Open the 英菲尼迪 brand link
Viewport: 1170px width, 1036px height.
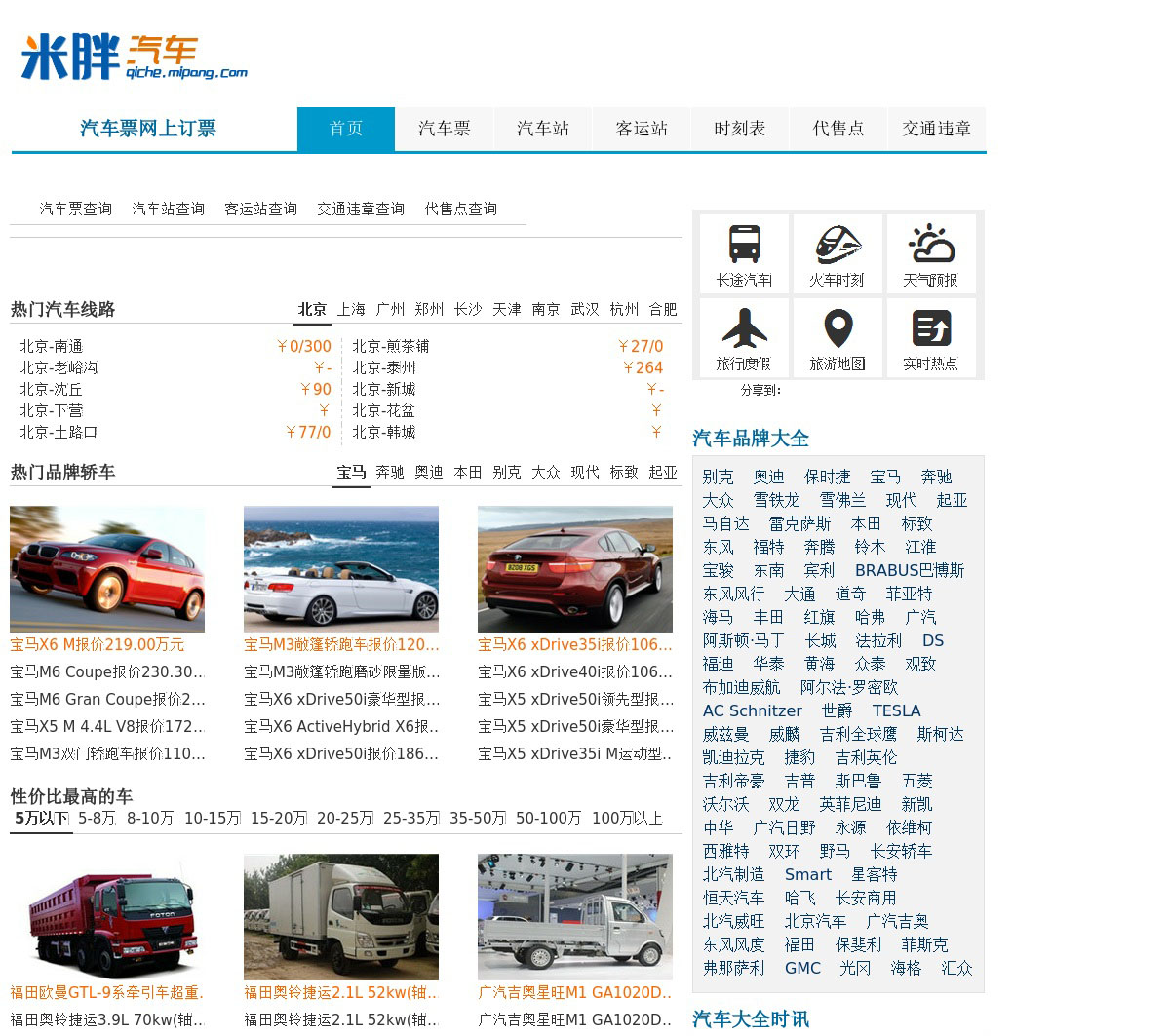point(850,804)
